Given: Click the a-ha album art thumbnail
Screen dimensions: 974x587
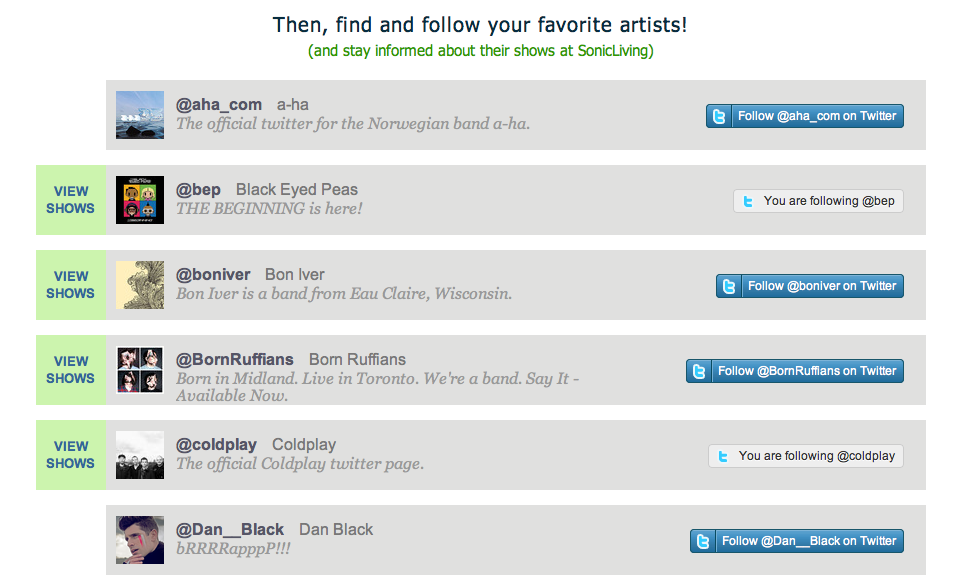Looking at the screenshot, I should pyautogui.click(x=140, y=115).
